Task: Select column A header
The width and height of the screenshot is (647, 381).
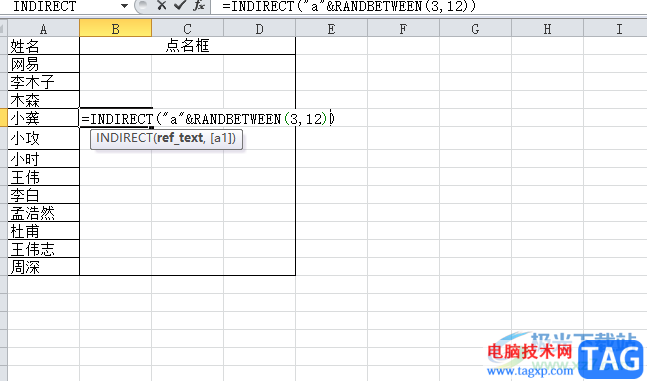Action: pyautogui.click(x=43, y=29)
